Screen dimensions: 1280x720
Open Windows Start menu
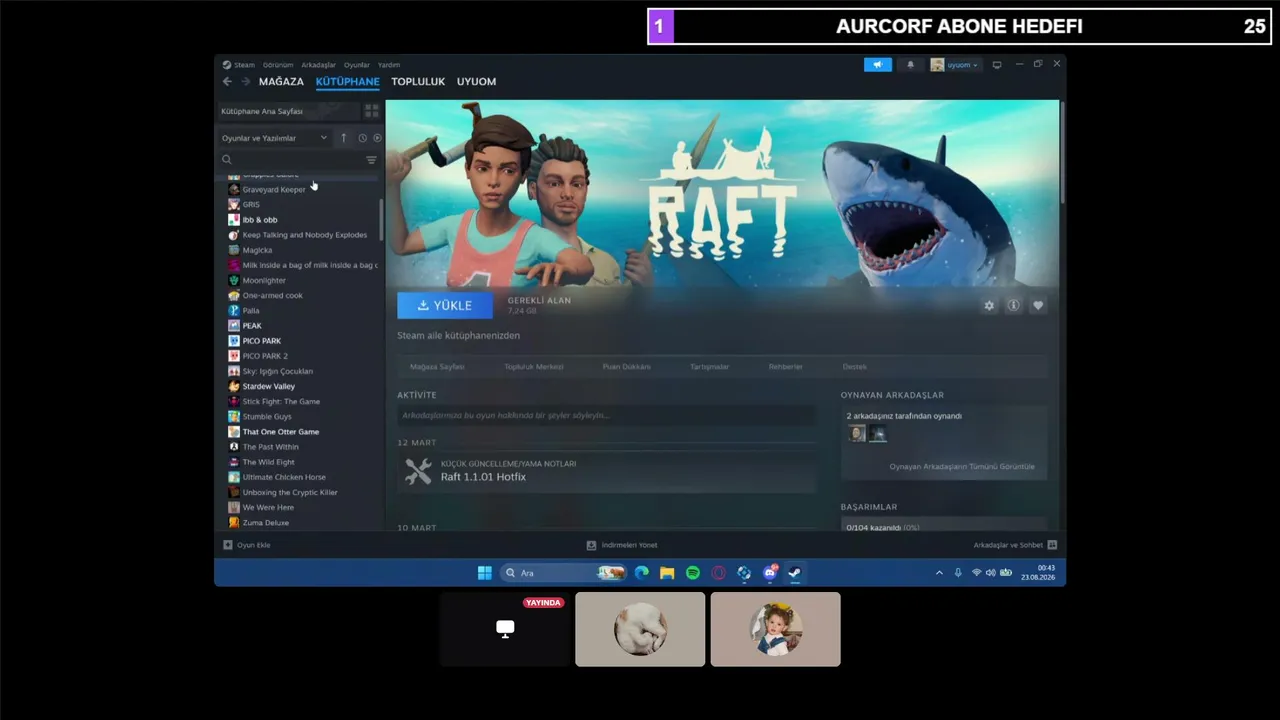[485, 573]
